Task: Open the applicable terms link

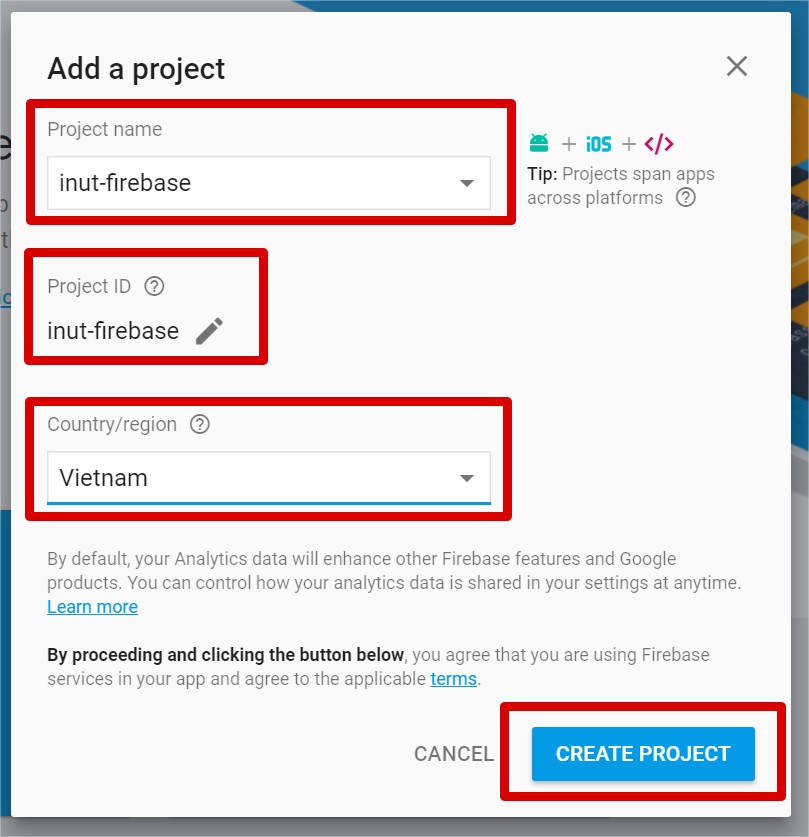Action: 453,679
